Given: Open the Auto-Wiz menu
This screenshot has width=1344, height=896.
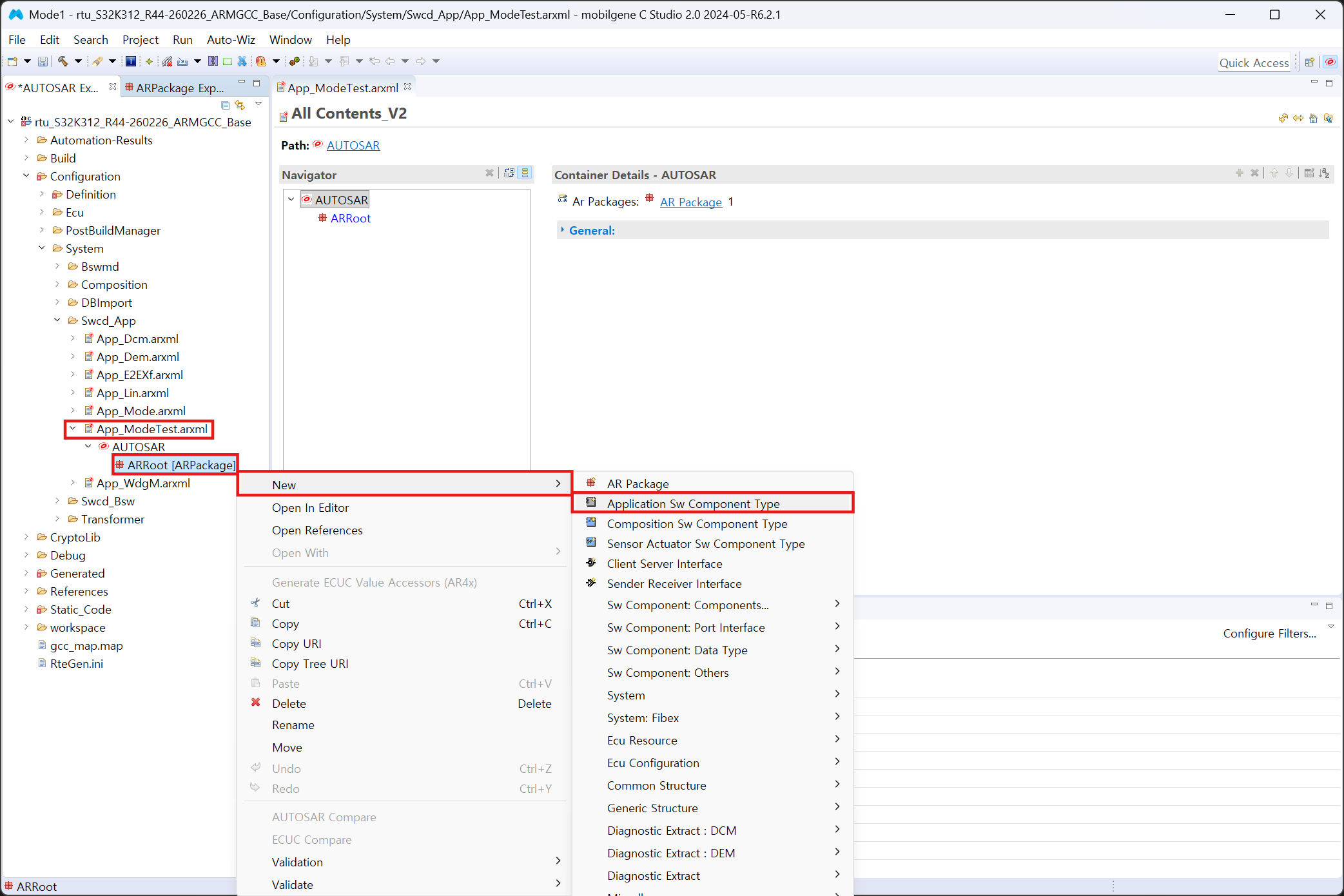Looking at the screenshot, I should (231, 40).
